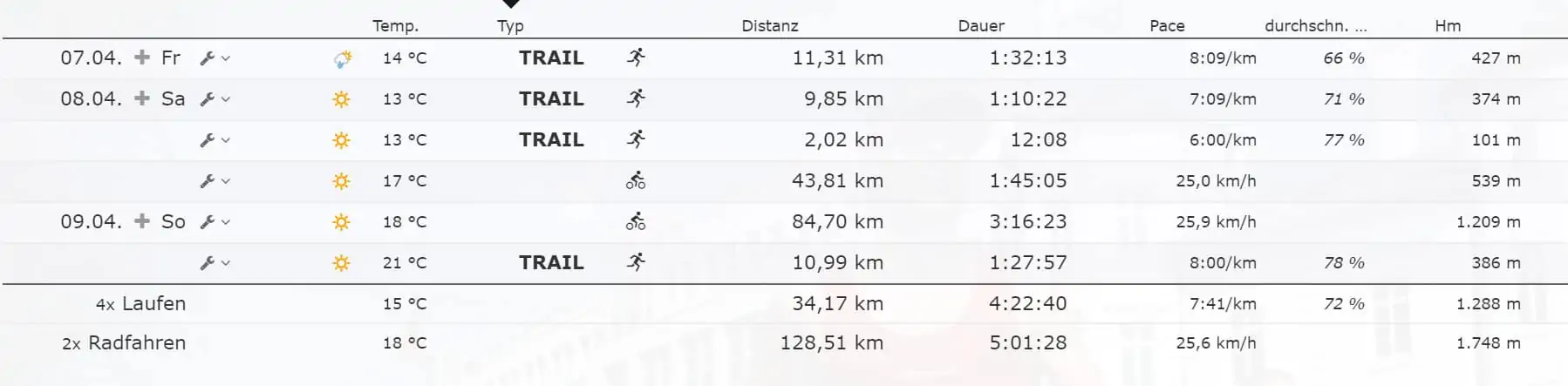Open the wrench menu for the 43,81 km ride
The width and height of the screenshot is (1568, 386).
(x=214, y=181)
